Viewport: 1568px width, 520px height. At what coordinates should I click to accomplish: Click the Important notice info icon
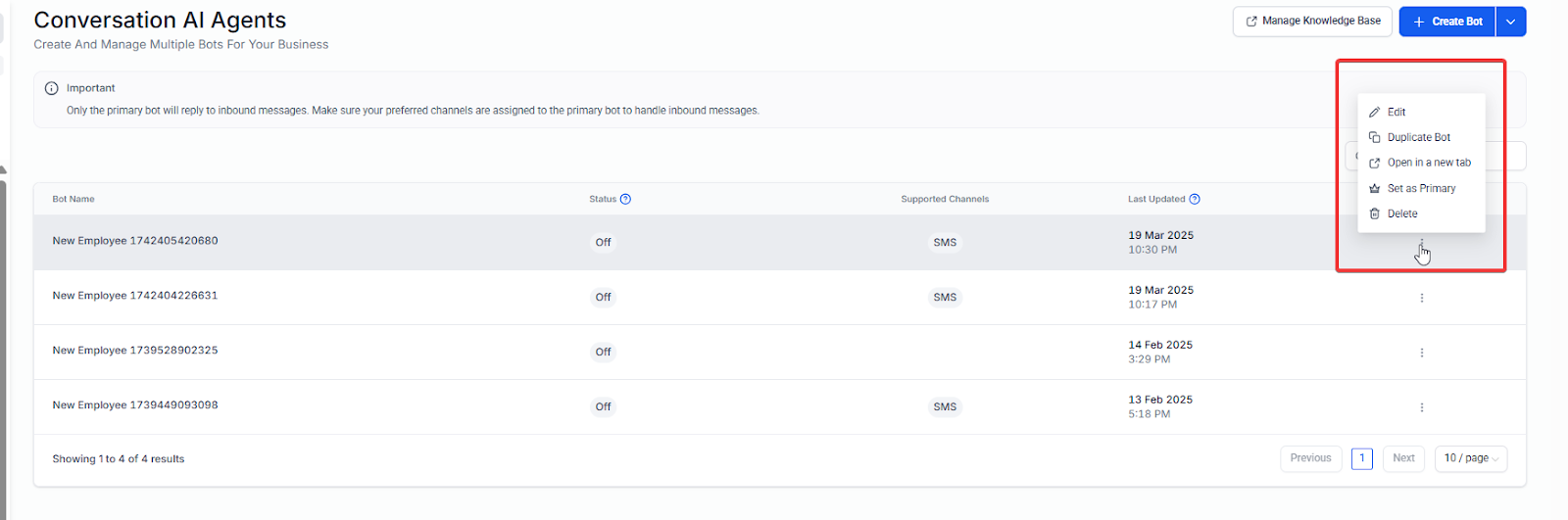click(x=52, y=88)
